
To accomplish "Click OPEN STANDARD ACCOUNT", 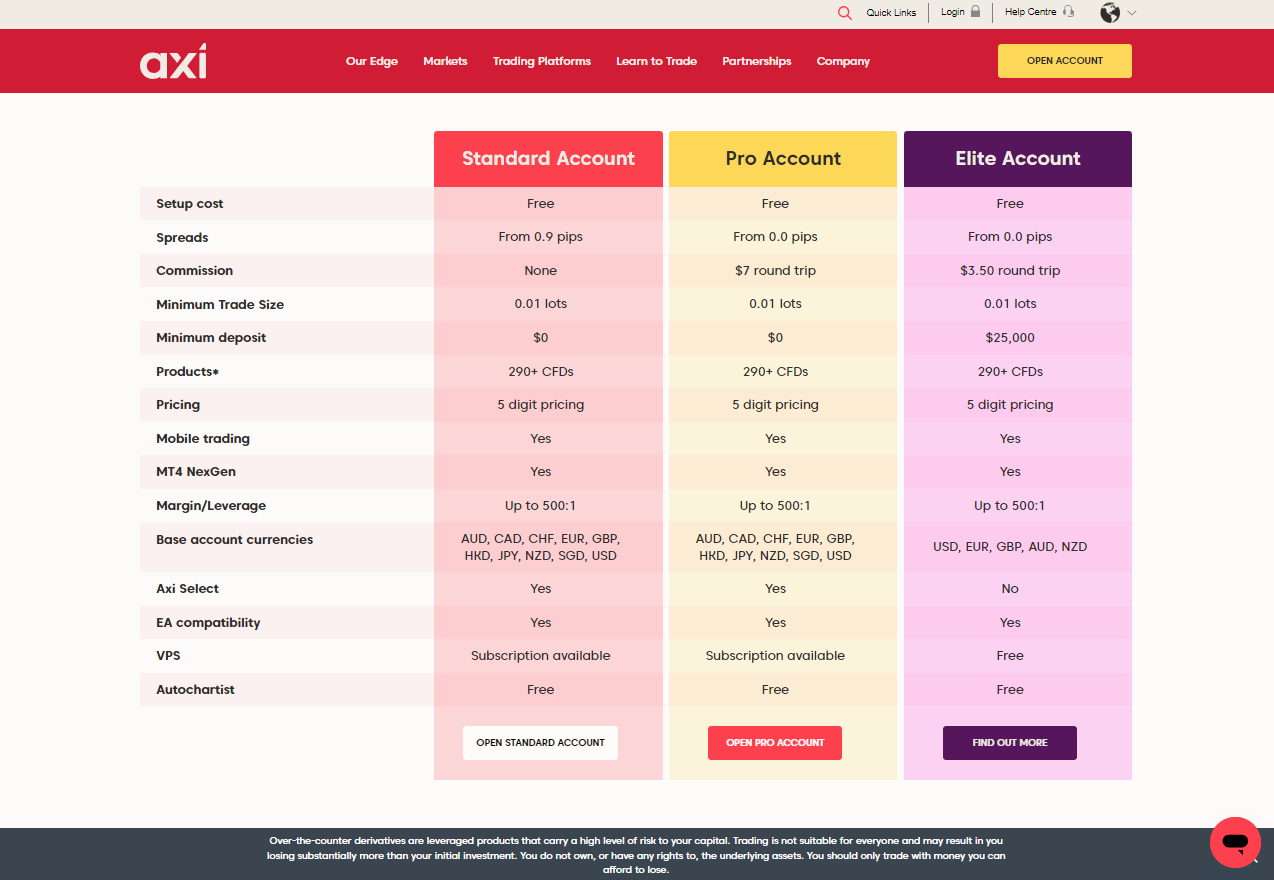I will point(540,742).
